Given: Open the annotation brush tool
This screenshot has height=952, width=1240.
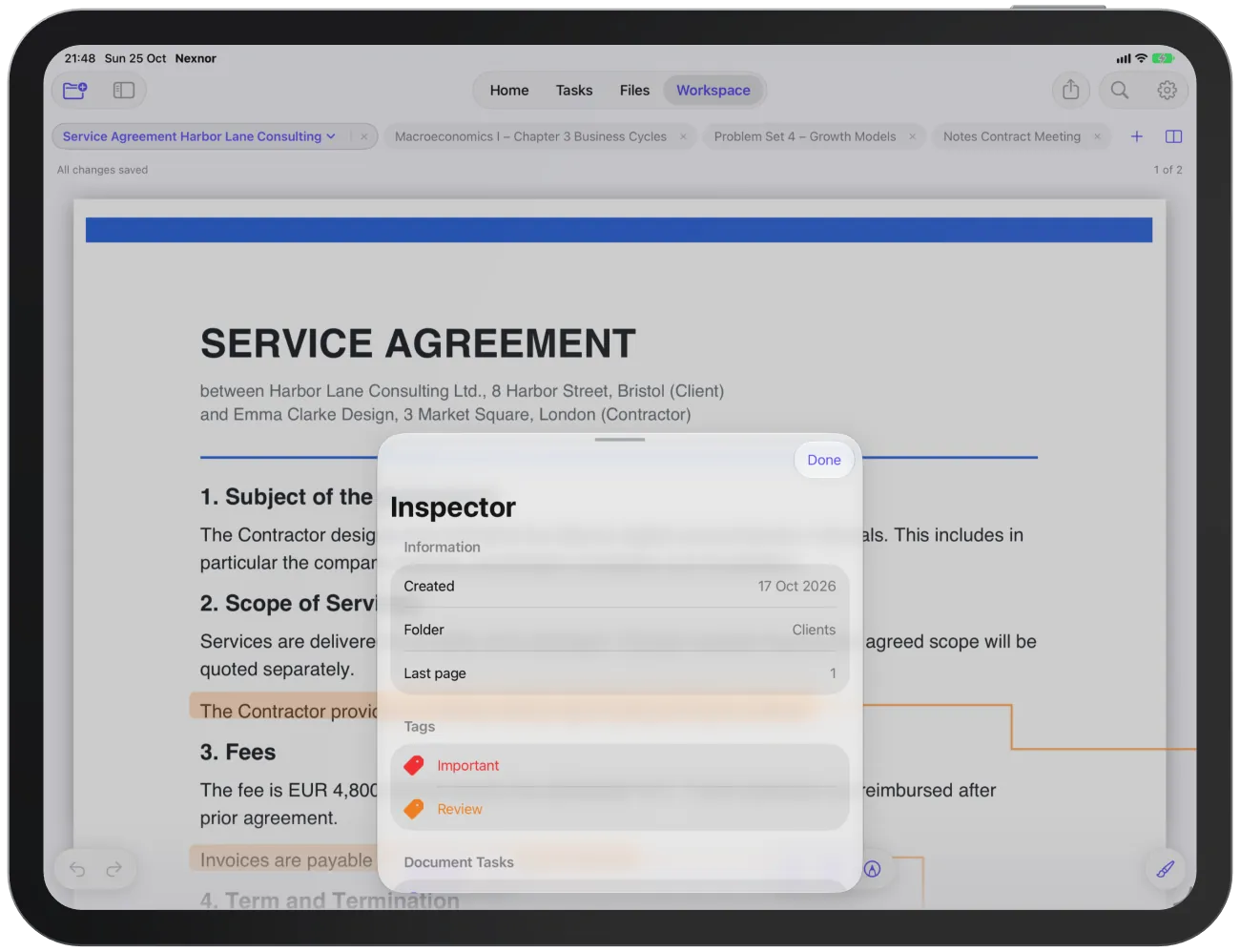Looking at the screenshot, I should tap(1166, 869).
